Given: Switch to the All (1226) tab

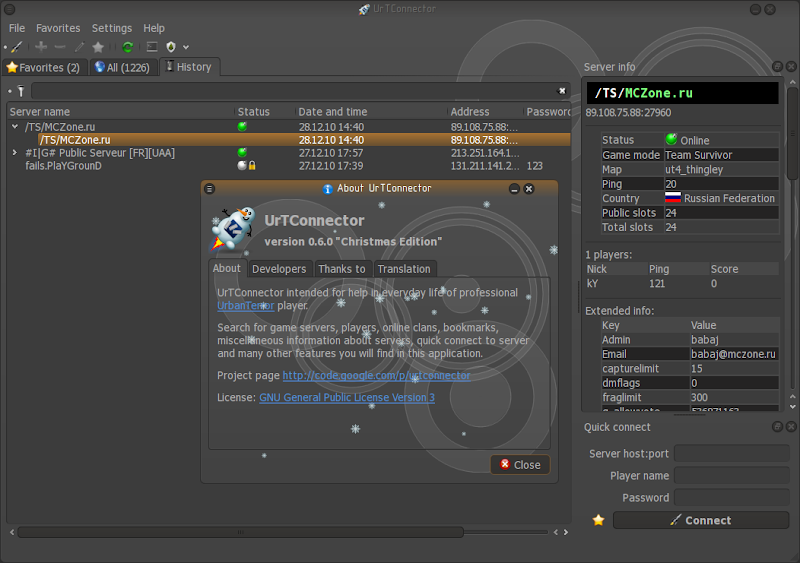Looking at the screenshot, I should coord(122,67).
